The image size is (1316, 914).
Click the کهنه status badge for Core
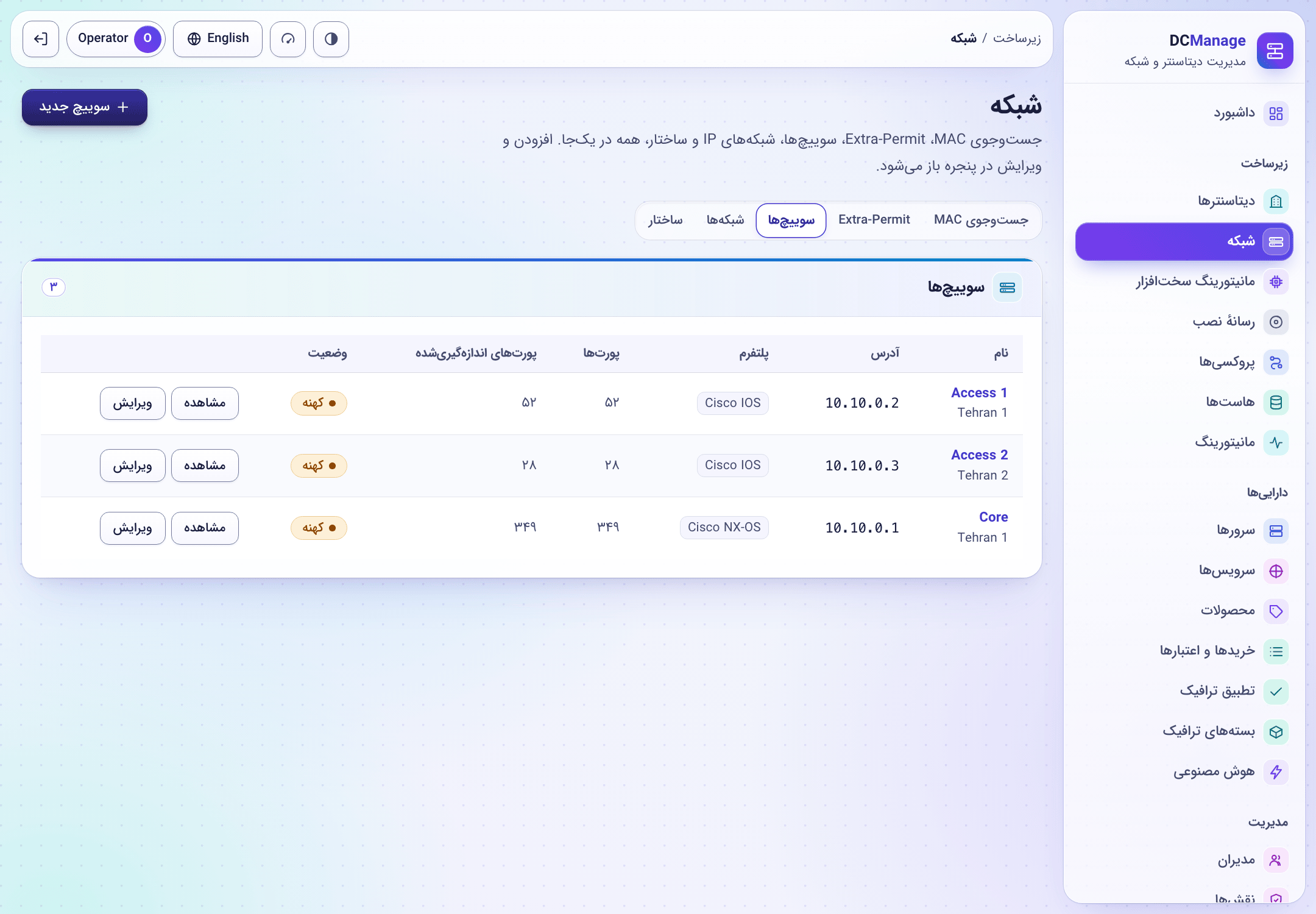[x=319, y=528]
